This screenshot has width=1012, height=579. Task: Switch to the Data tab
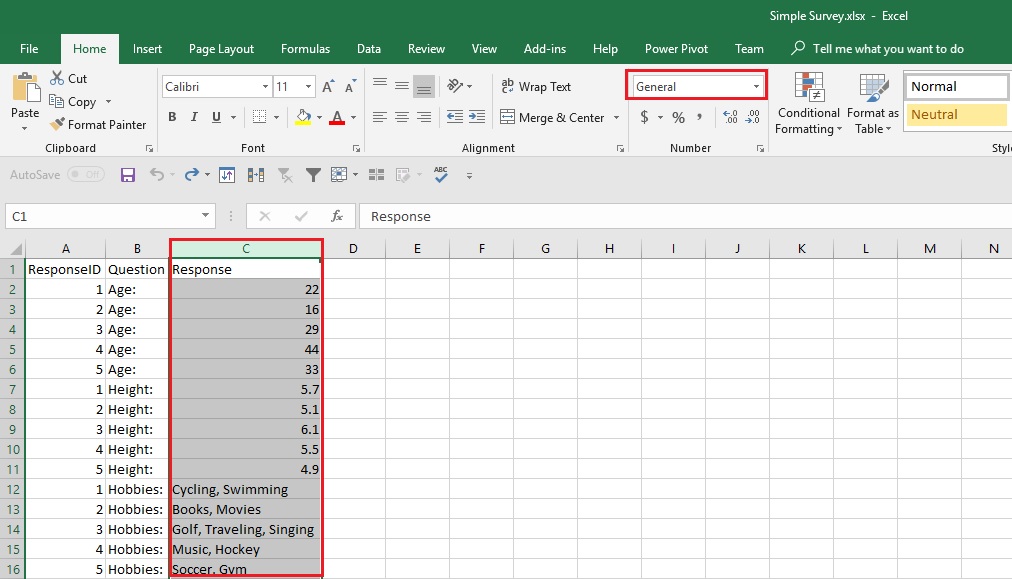point(369,48)
